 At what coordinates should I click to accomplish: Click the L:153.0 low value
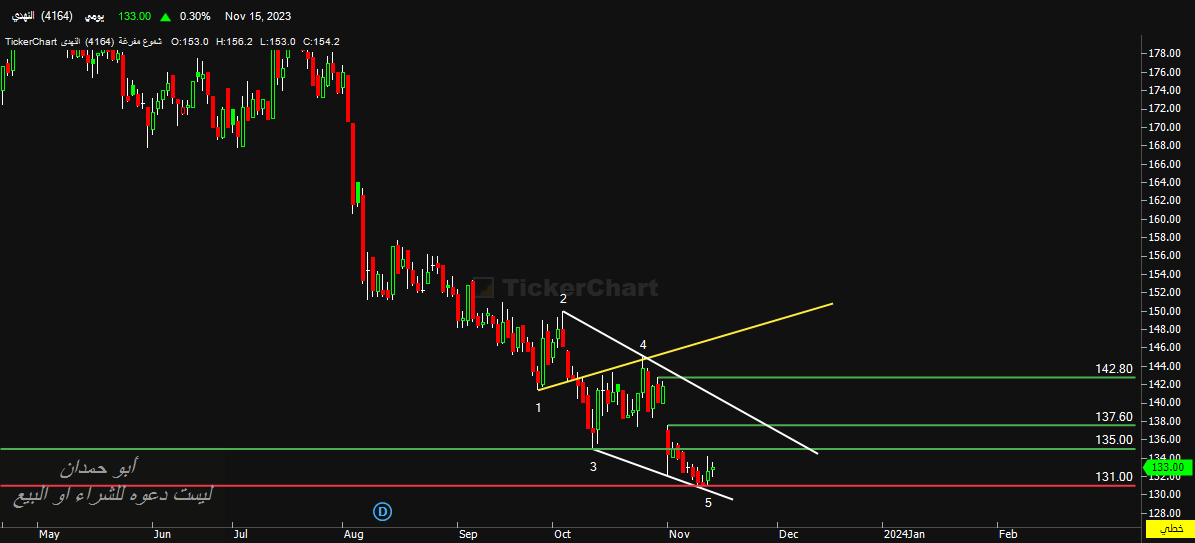tap(277, 42)
